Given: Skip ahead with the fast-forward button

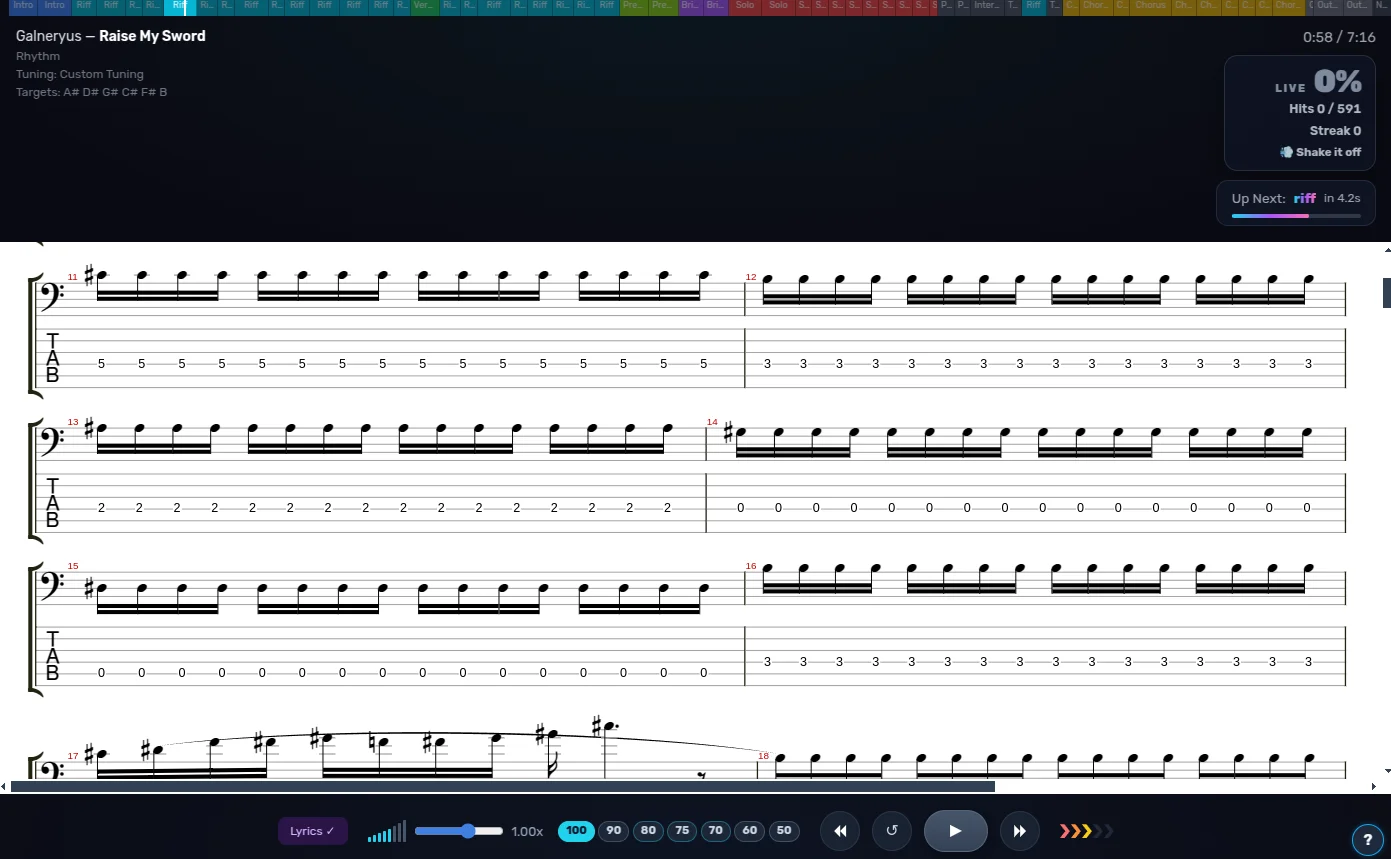Looking at the screenshot, I should click(1019, 831).
